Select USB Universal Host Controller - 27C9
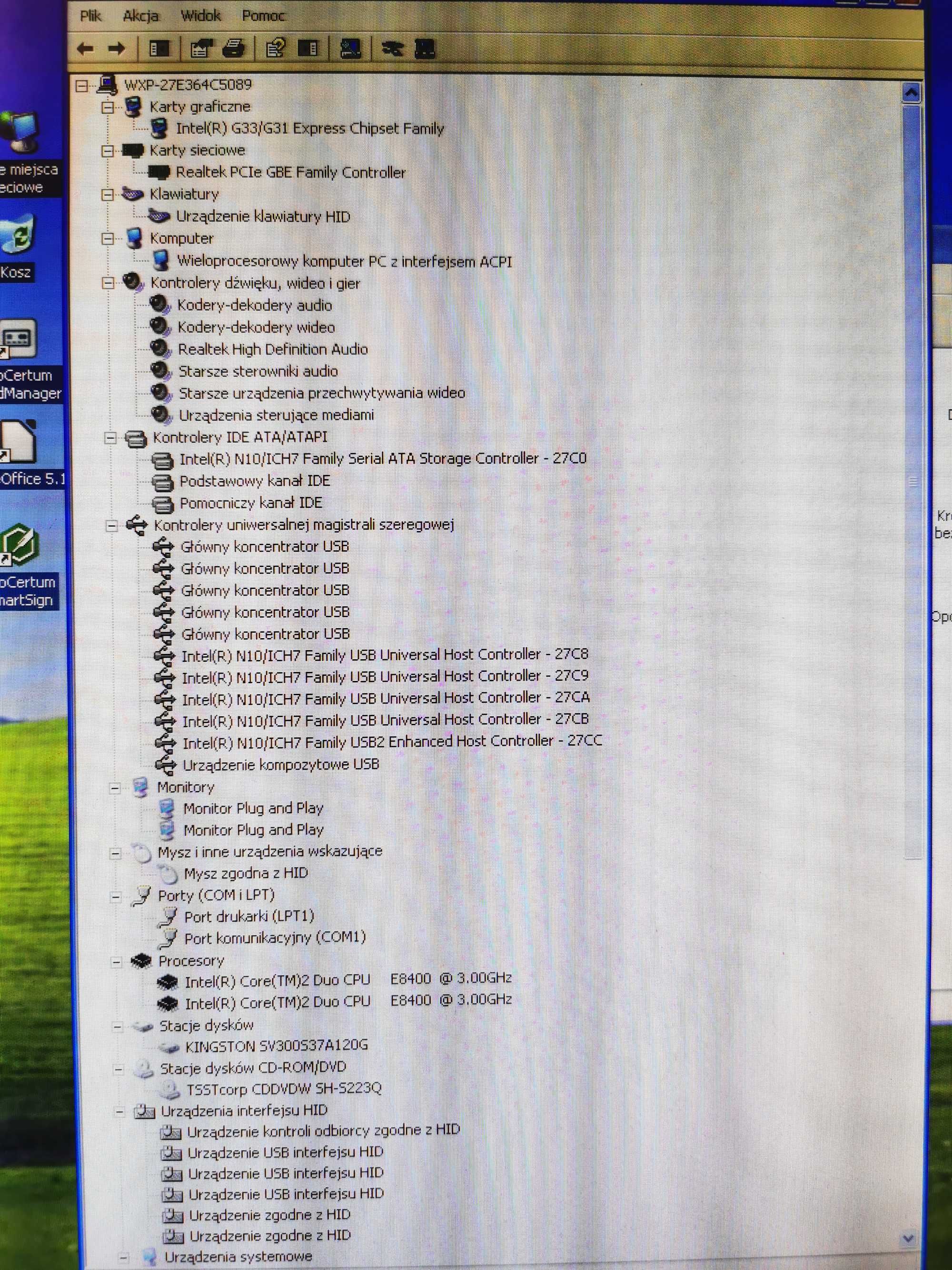Viewport: 952px width, 1270px height. 385,677
